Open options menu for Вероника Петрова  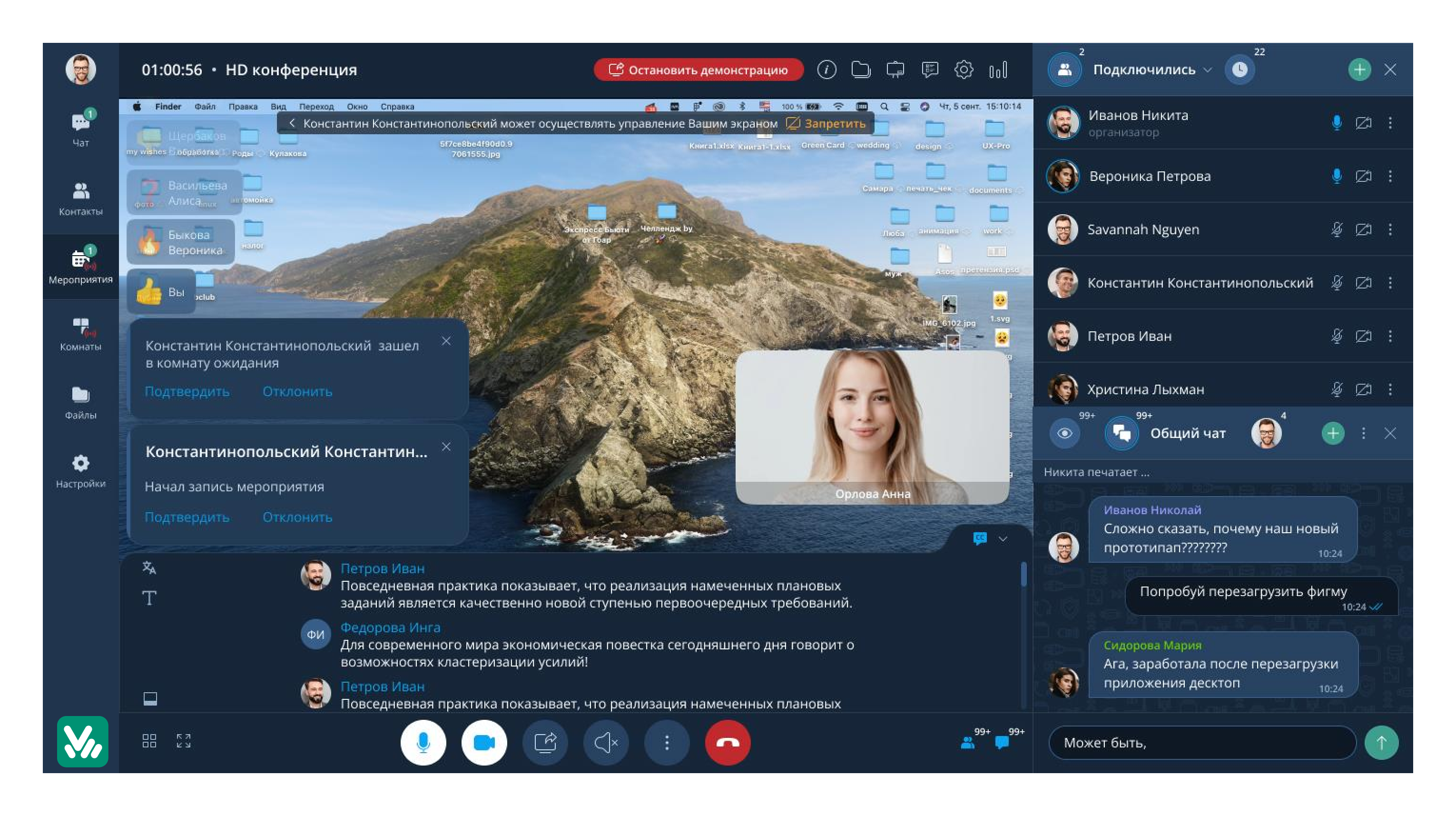click(x=1390, y=176)
